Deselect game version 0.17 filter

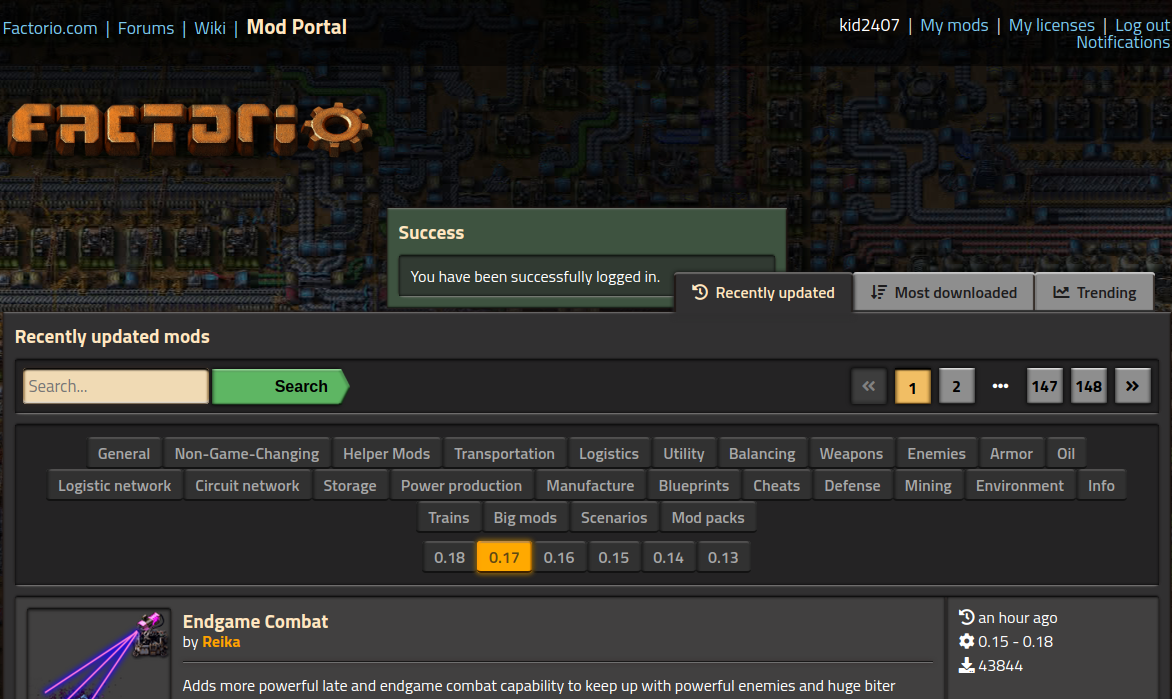pyautogui.click(x=504, y=558)
